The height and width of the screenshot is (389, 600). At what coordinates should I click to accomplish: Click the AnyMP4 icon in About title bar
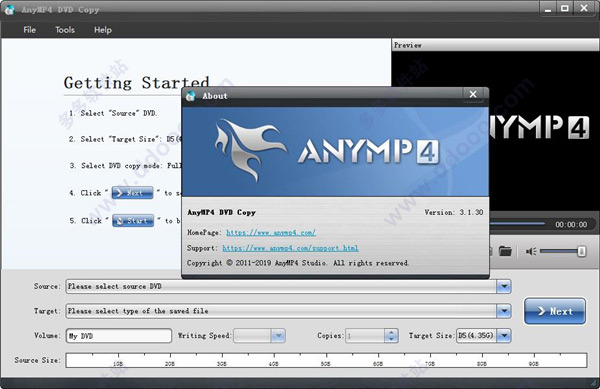click(191, 96)
